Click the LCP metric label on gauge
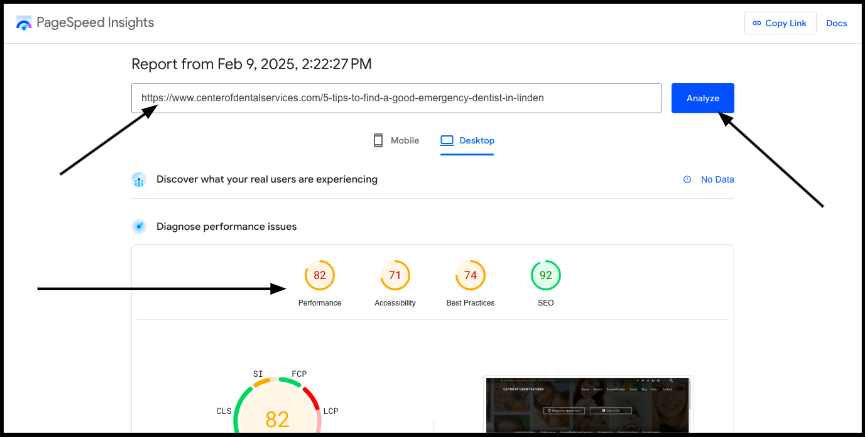The image size is (865, 437). (330, 411)
